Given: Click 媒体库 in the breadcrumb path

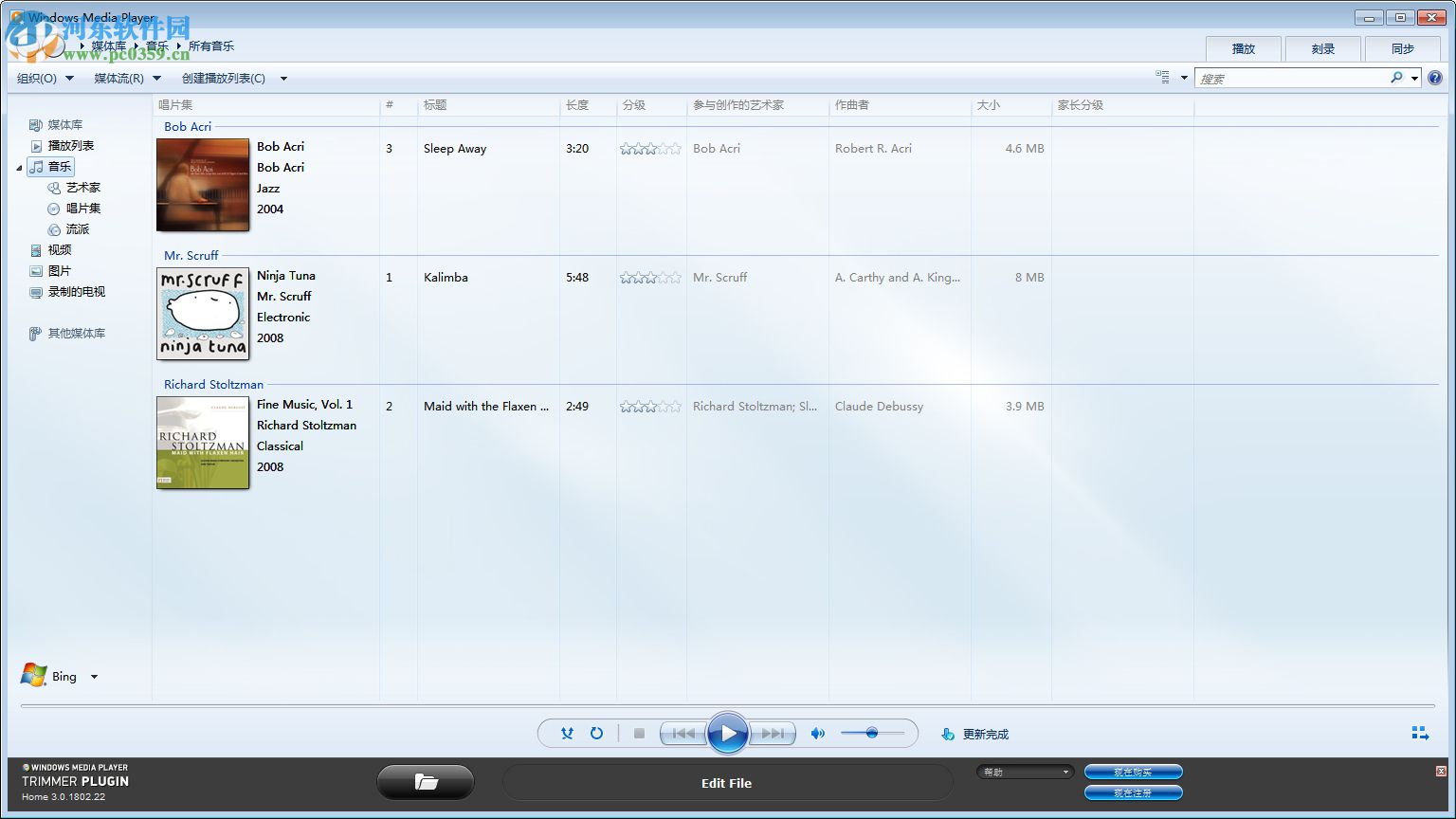Looking at the screenshot, I should (x=108, y=46).
